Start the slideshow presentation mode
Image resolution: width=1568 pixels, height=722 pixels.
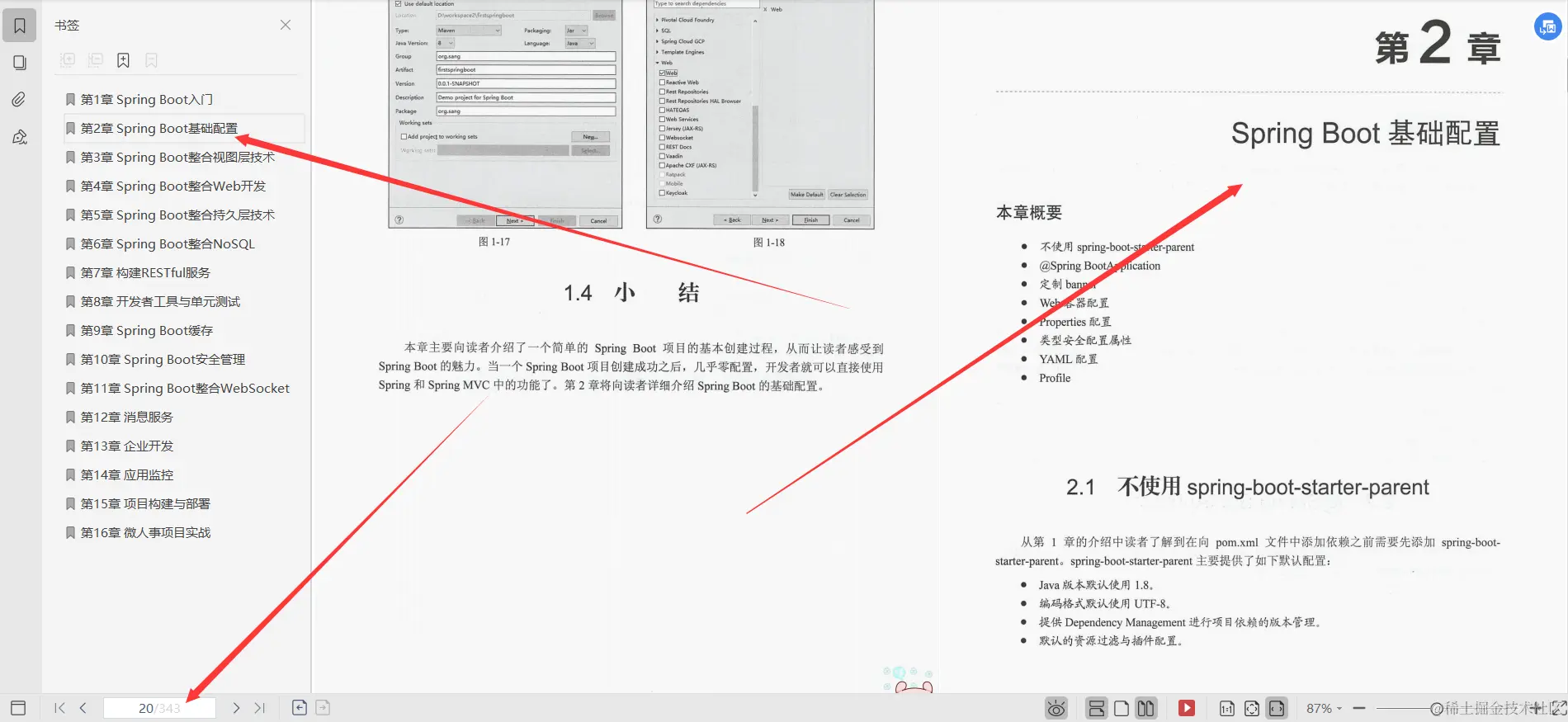1187,708
